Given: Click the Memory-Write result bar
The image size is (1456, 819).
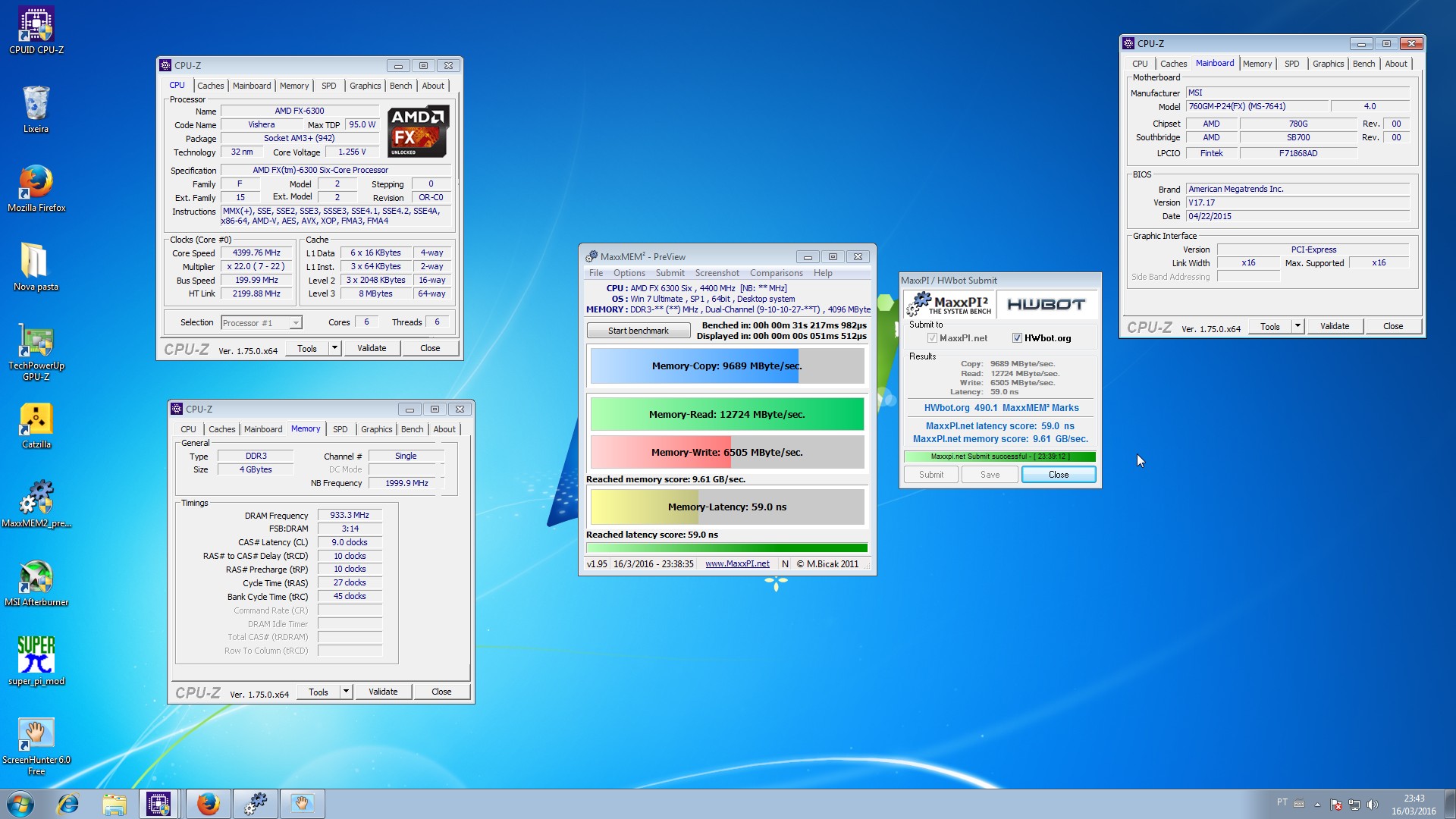Looking at the screenshot, I should click(x=726, y=452).
